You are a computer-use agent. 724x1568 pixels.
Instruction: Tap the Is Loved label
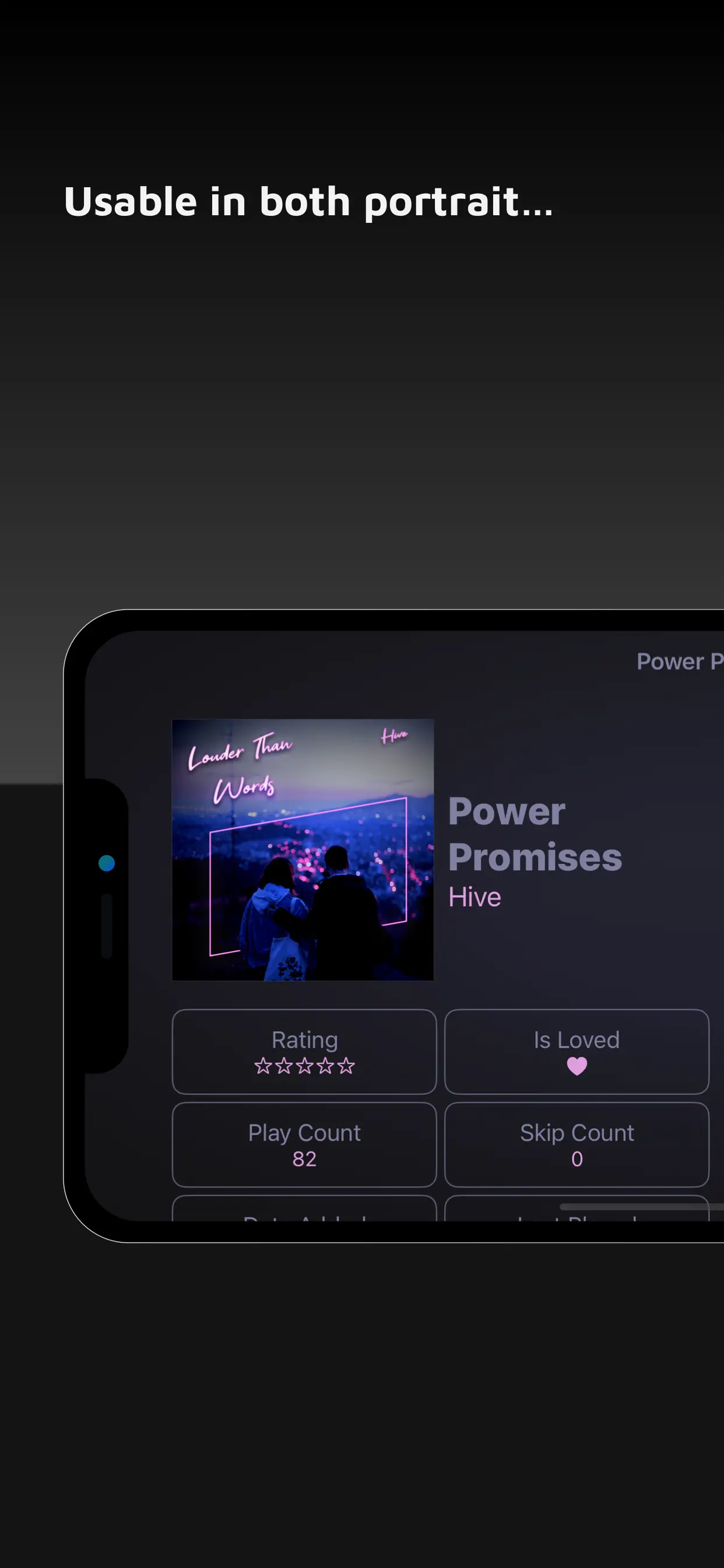click(577, 1039)
